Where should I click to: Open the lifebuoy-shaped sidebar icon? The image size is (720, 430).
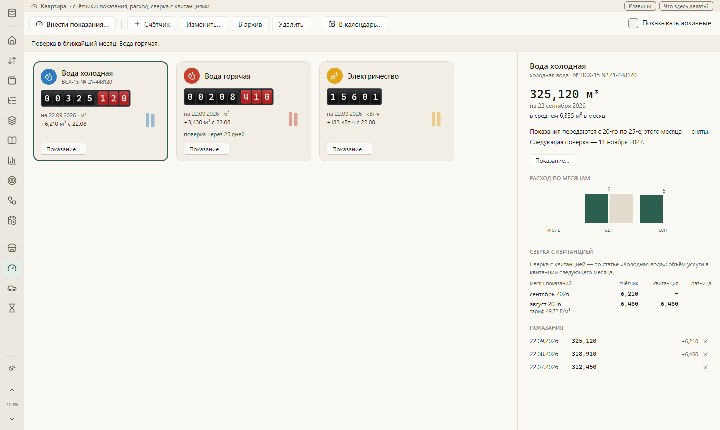[12, 181]
